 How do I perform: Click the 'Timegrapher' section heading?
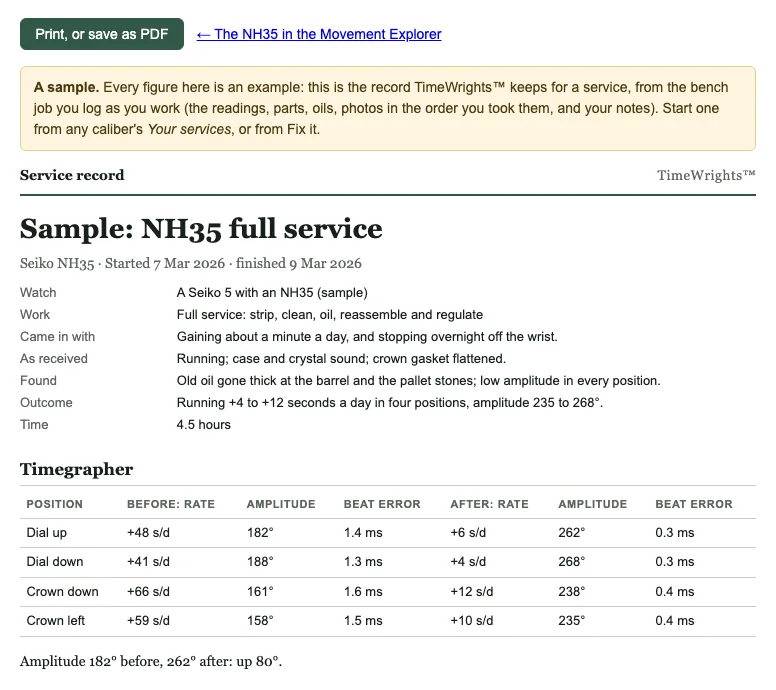click(77, 469)
